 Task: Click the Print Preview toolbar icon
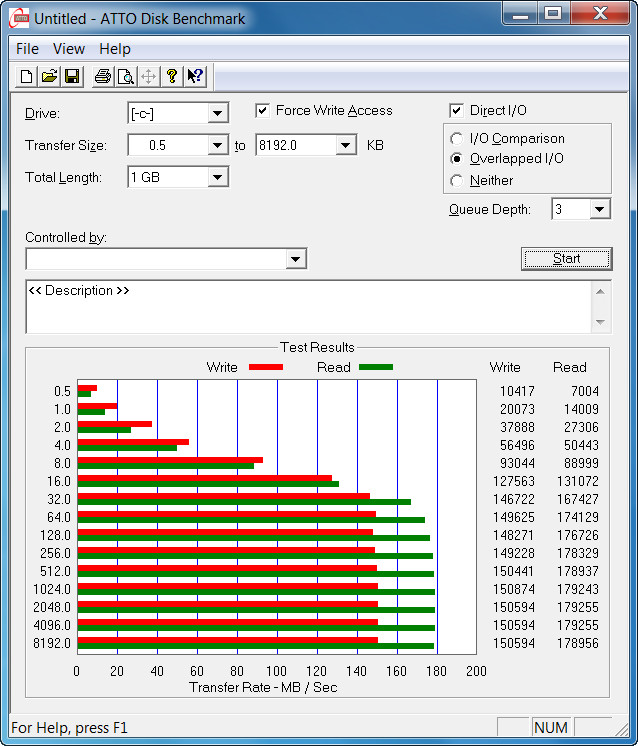click(126, 76)
